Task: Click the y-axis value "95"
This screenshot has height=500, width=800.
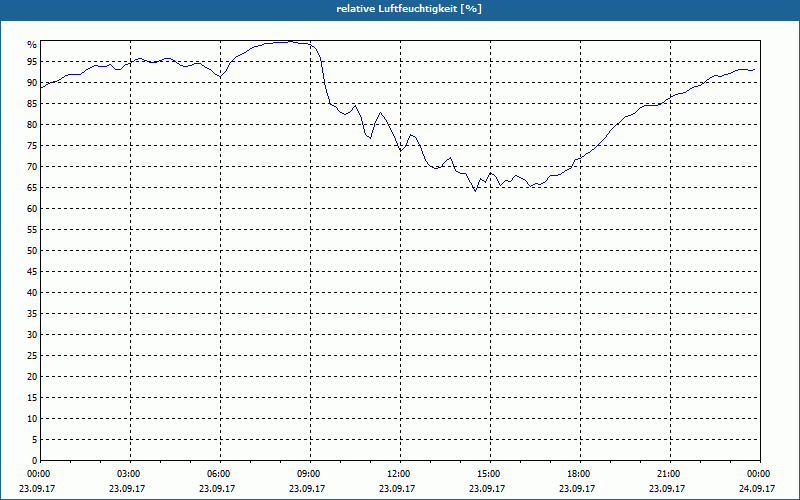Action: pos(32,62)
